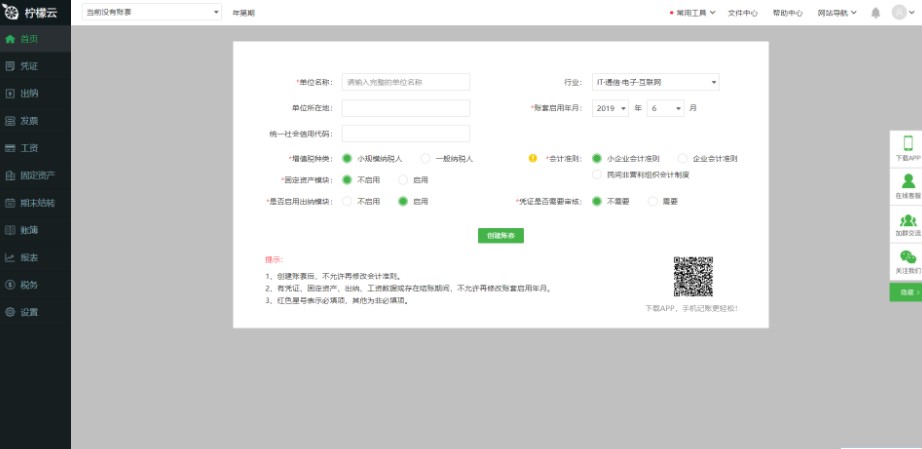Choose 企业会计准则 accounting standard
The height and width of the screenshot is (449, 922).
(x=683, y=158)
